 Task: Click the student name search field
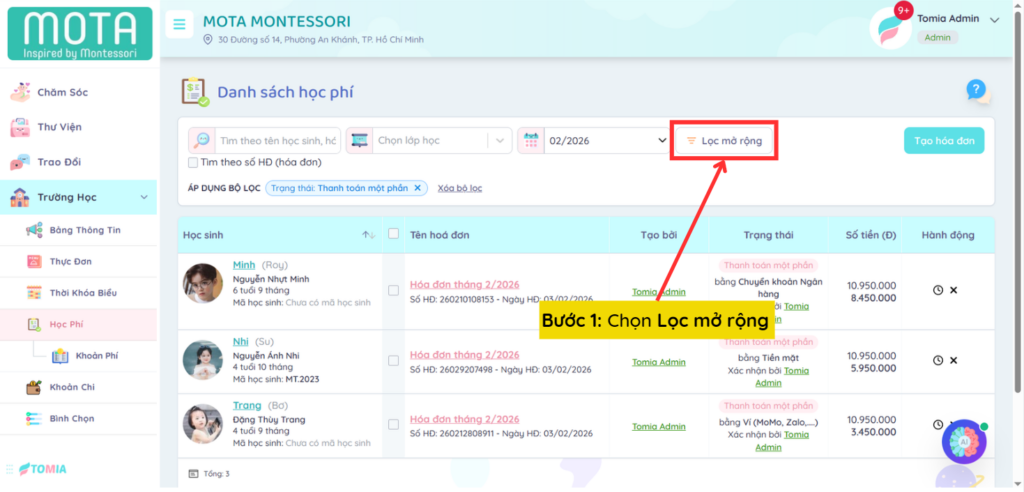coord(277,141)
